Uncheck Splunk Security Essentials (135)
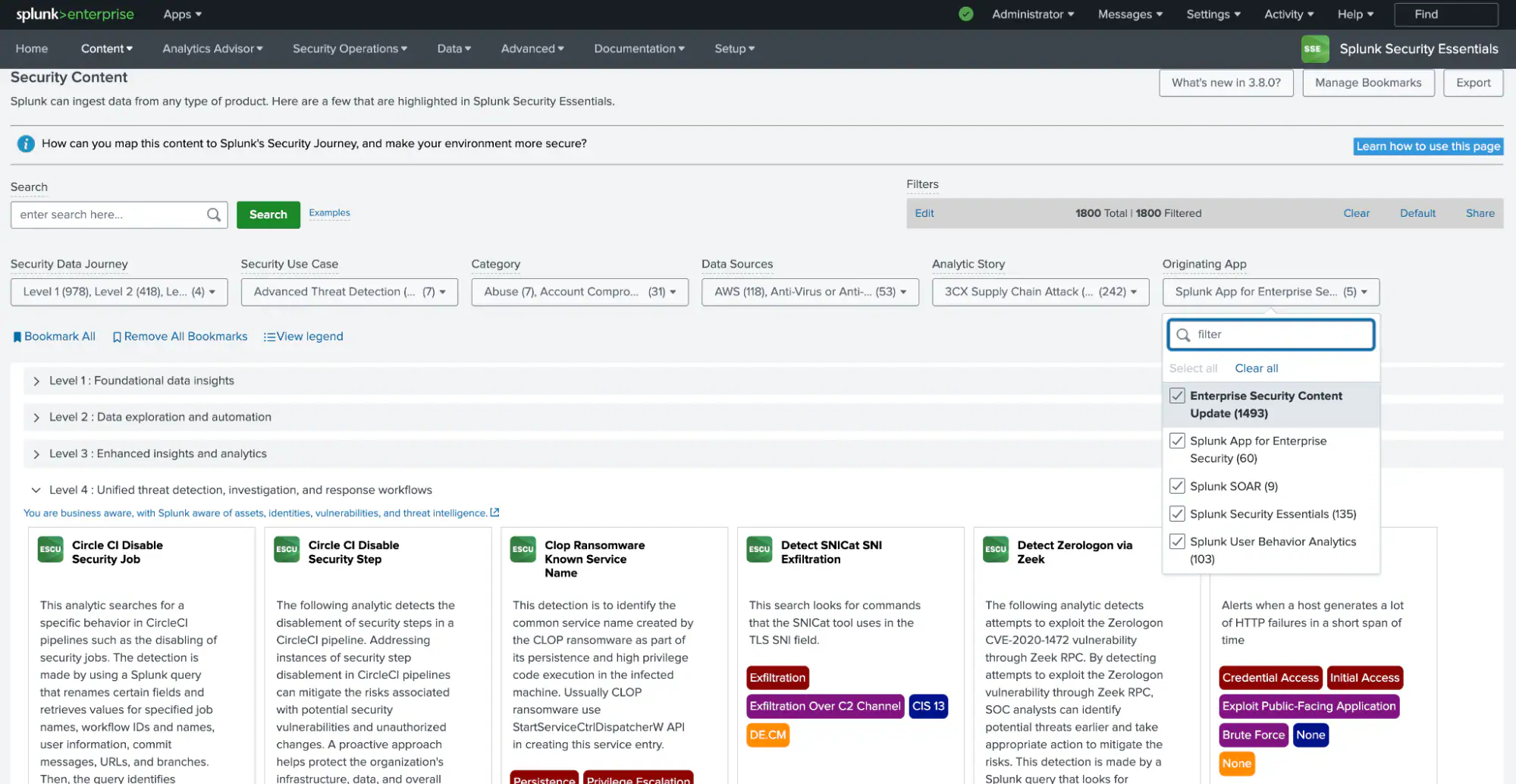Image resolution: width=1516 pixels, height=784 pixels. pos(1177,514)
